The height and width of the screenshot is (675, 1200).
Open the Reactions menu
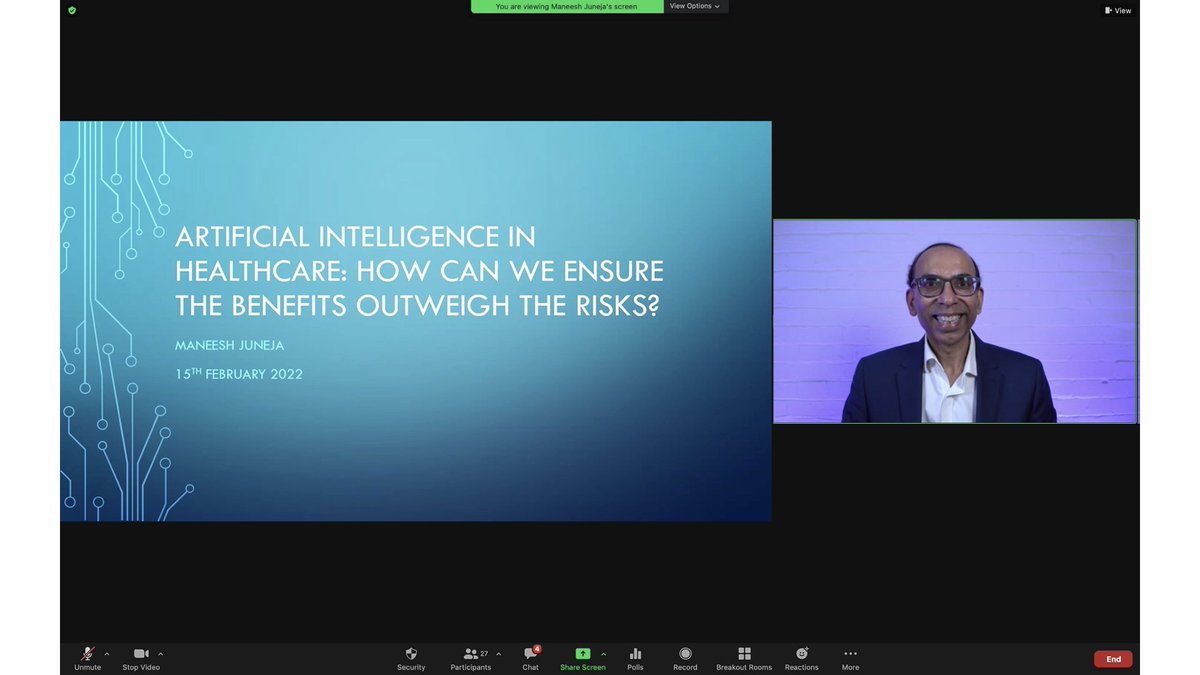pyautogui.click(x=802, y=658)
